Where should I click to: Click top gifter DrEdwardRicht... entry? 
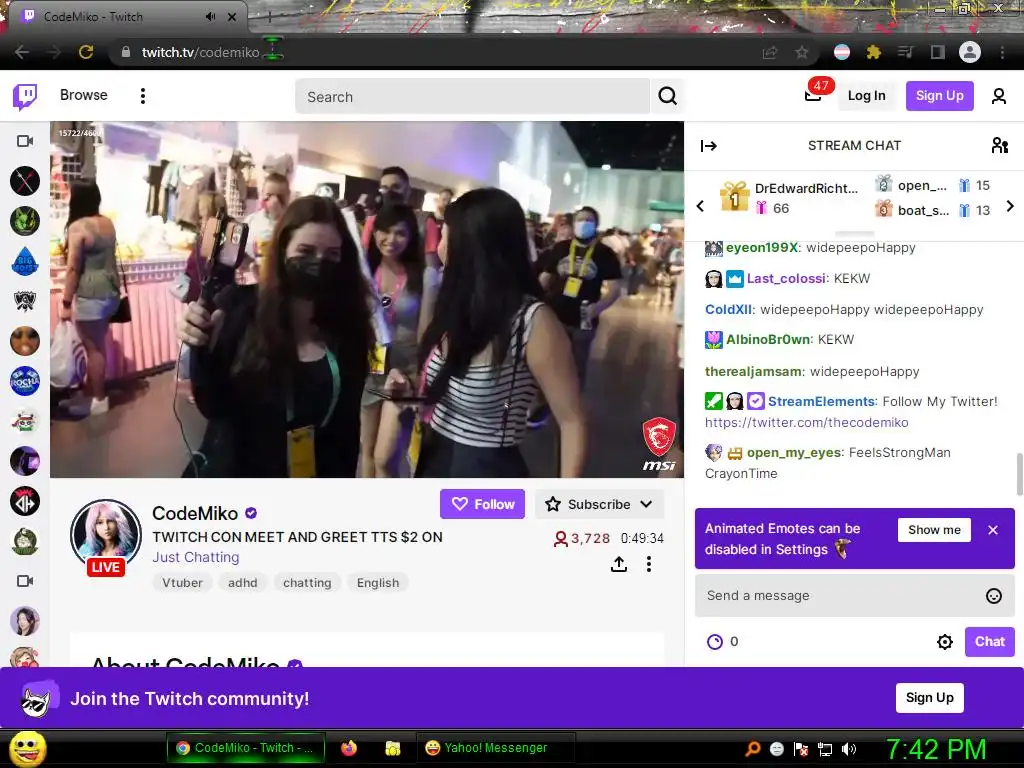coord(789,197)
